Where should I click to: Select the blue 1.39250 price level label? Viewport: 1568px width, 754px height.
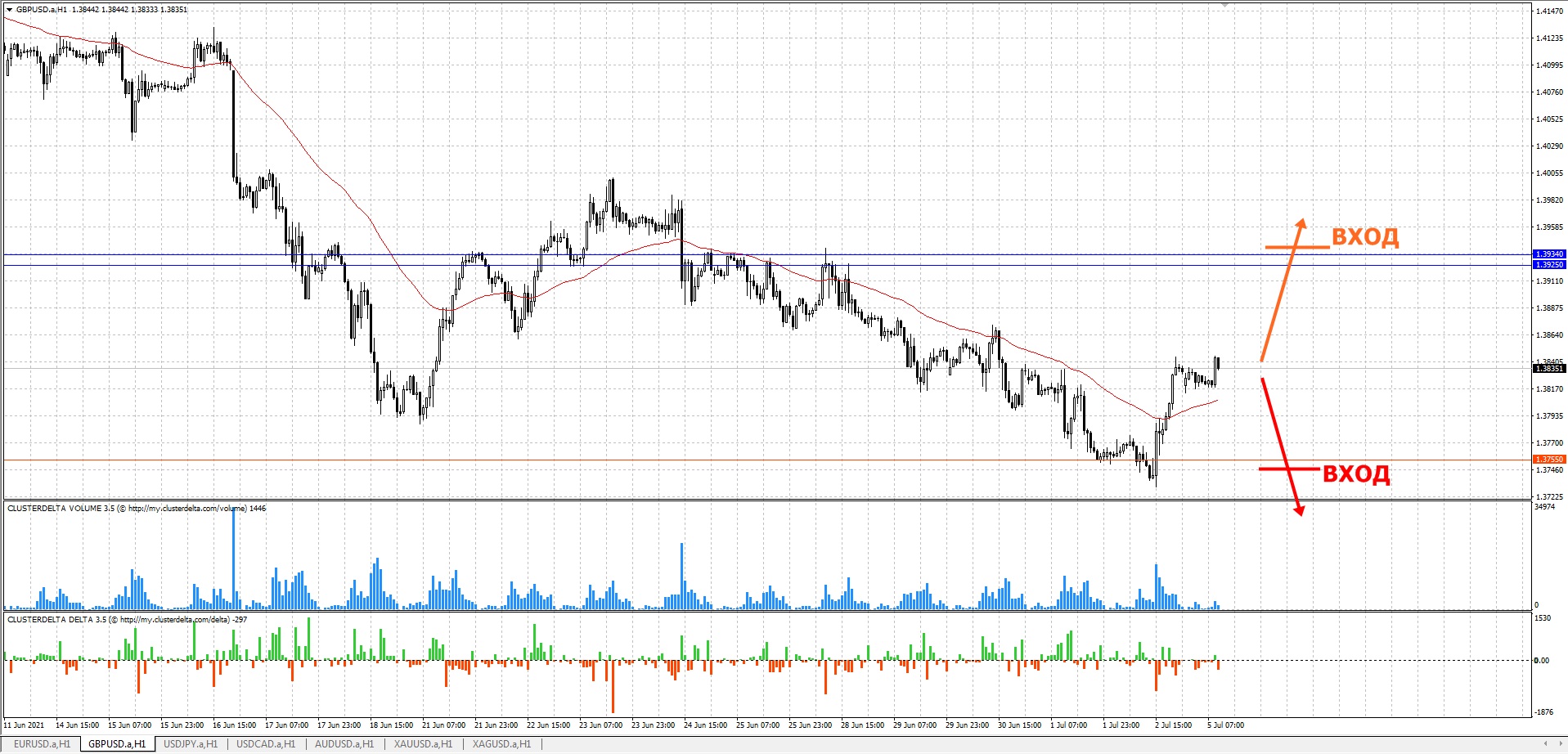pyautogui.click(x=1548, y=265)
